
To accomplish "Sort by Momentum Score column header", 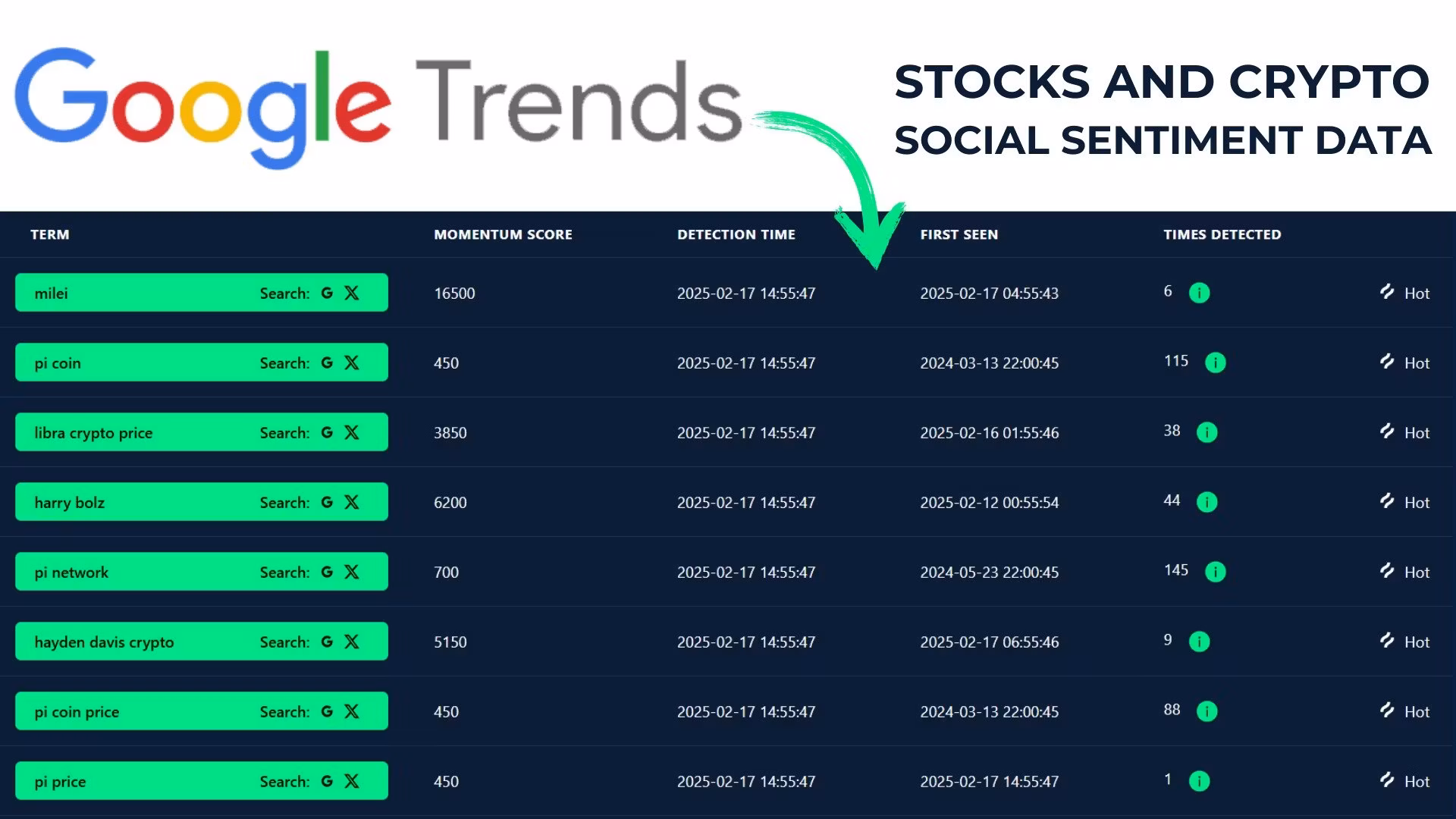I will 503,234.
